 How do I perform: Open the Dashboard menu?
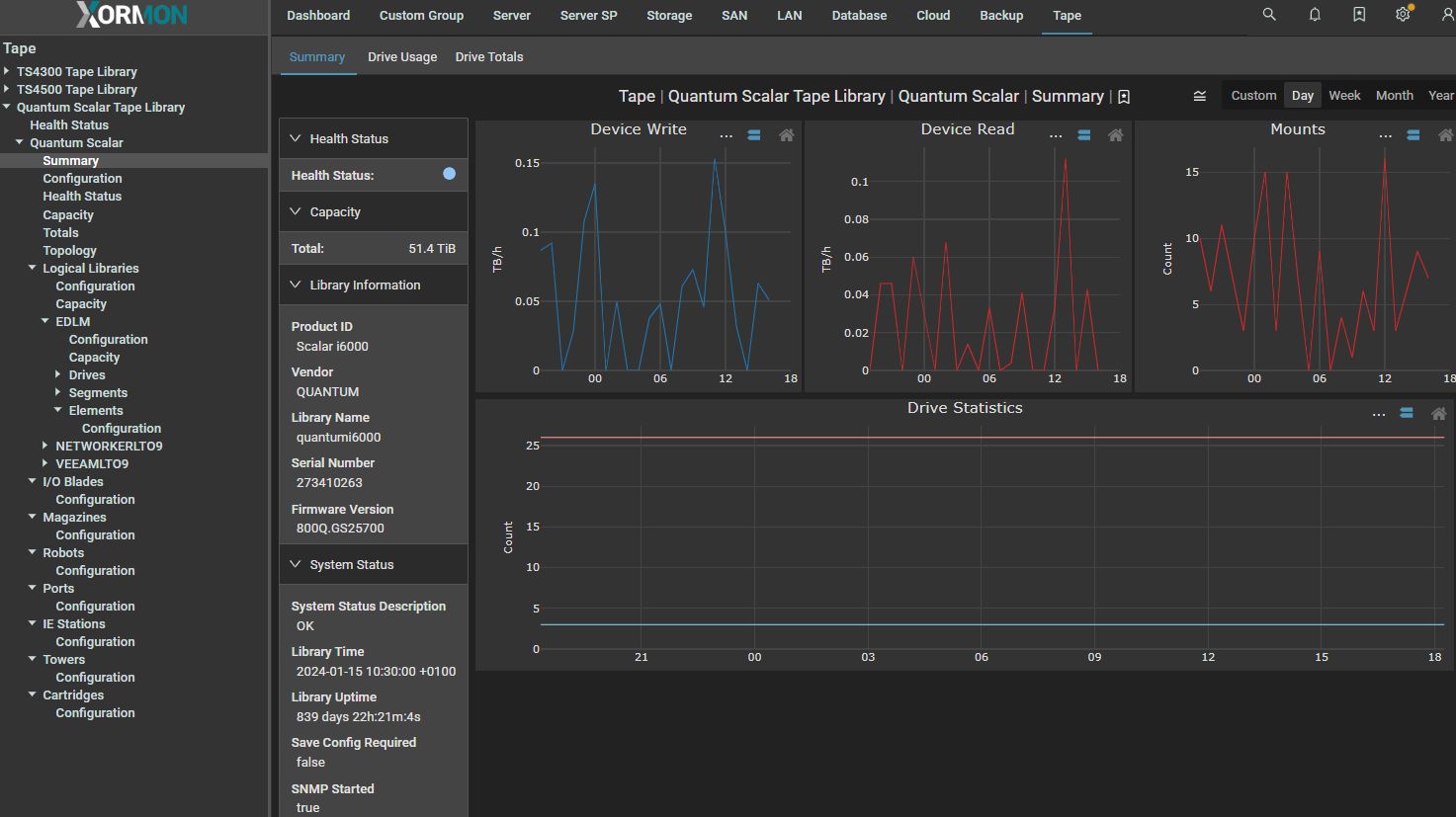pos(318,16)
